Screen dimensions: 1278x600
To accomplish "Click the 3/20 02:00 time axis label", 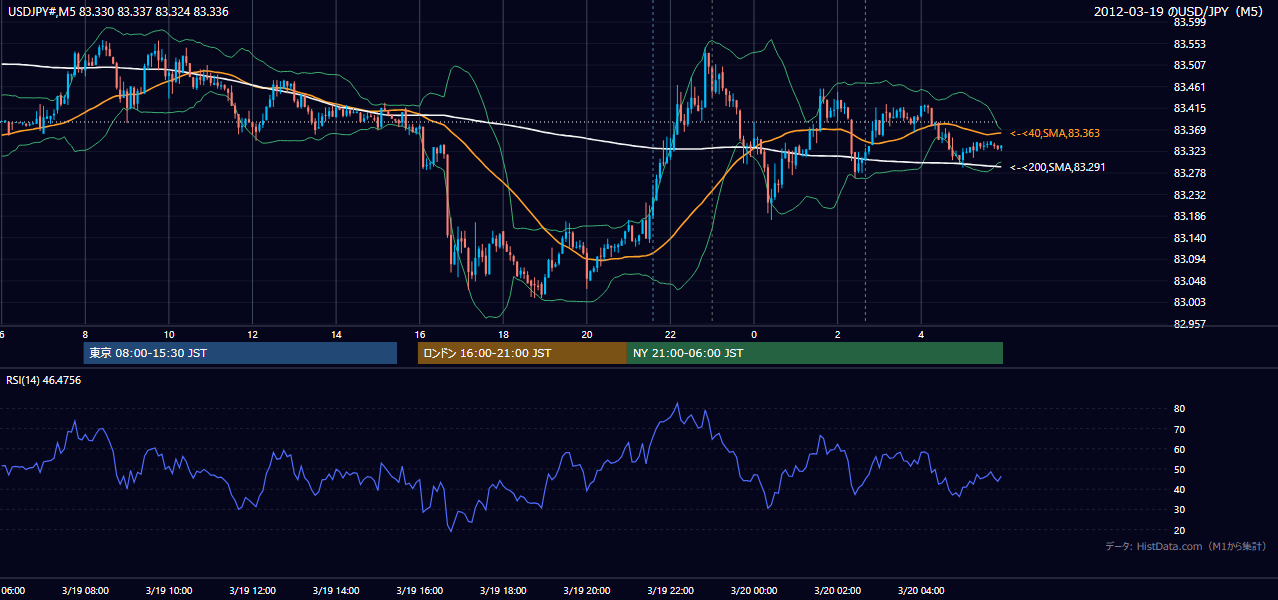I will click(x=837, y=591).
